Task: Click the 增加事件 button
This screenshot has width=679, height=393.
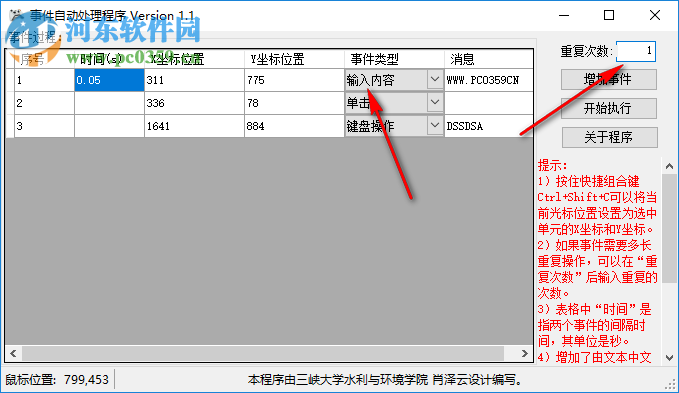Action: tap(609, 80)
